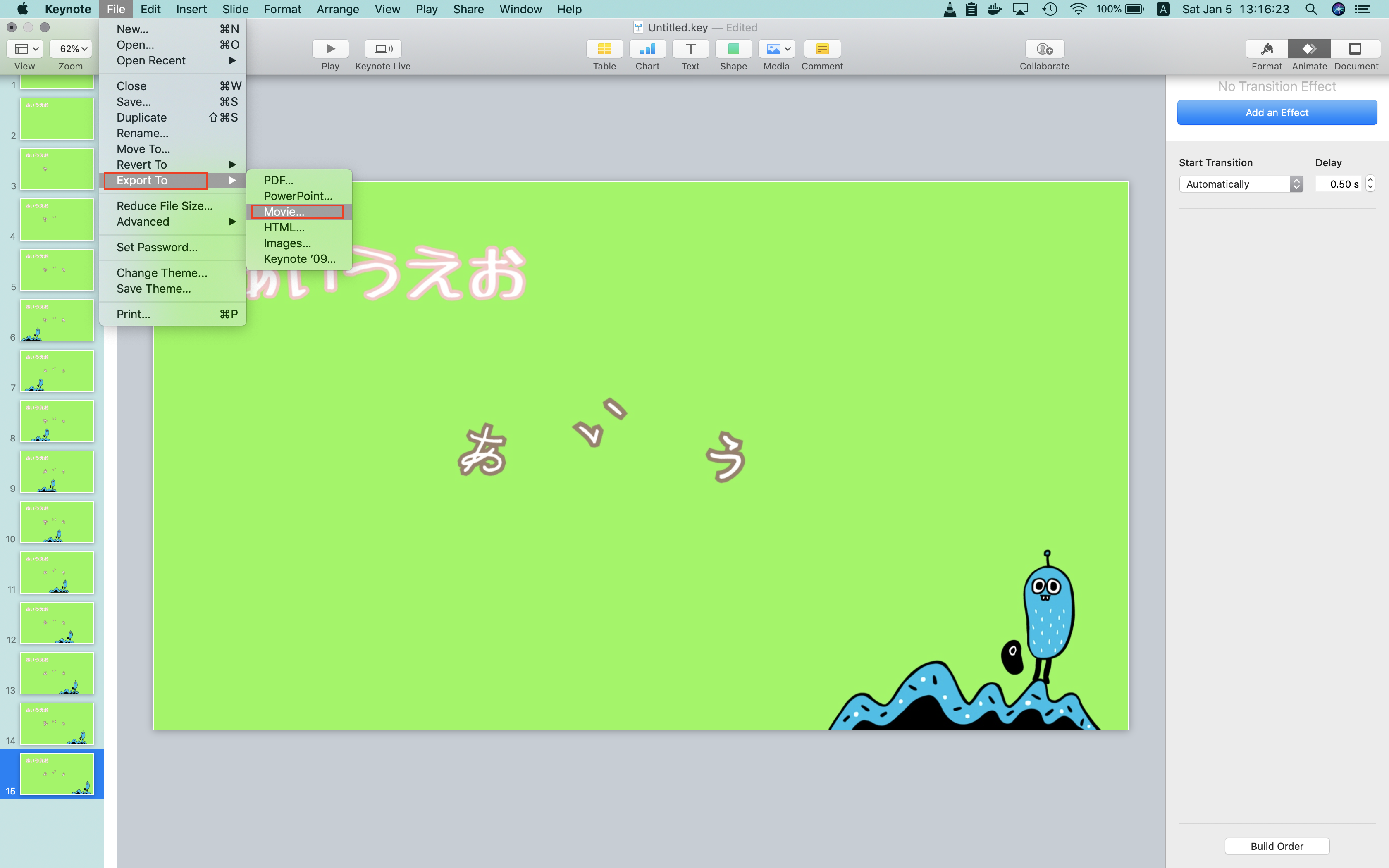Expand the Revert To submenu
The width and height of the screenshot is (1389, 868).
173,165
